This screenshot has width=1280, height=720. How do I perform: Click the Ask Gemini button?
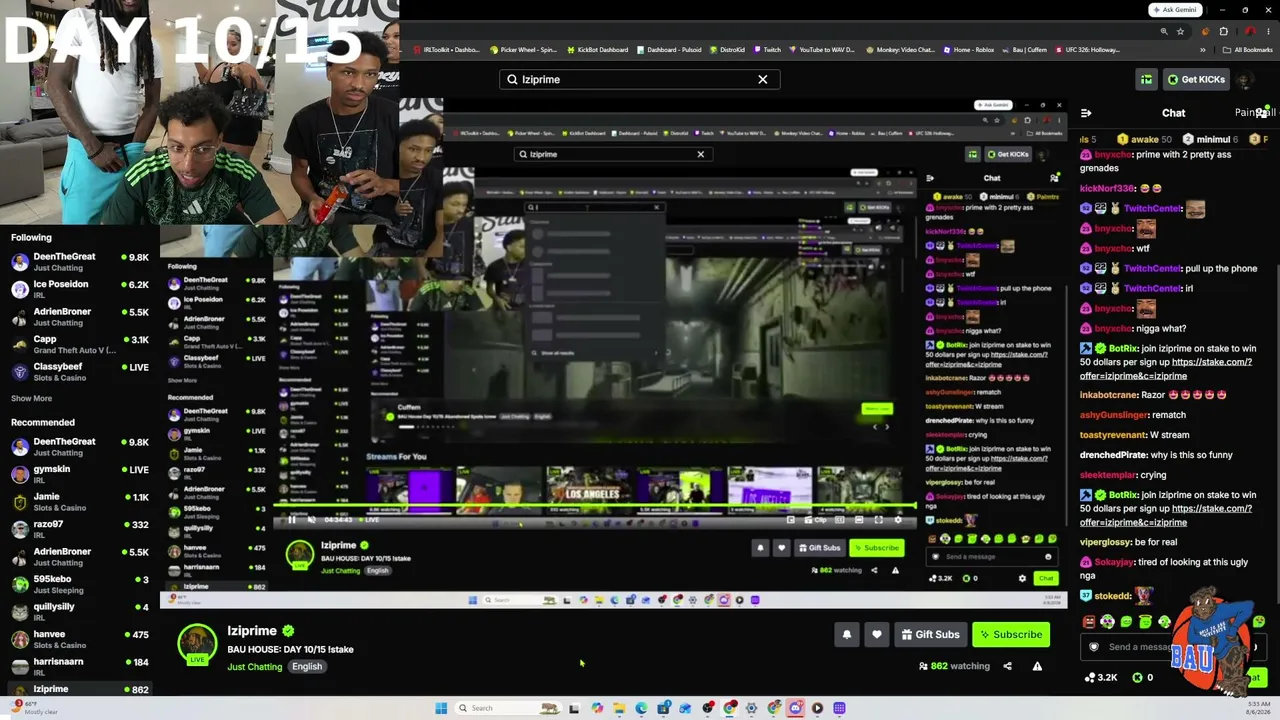(1175, 10)
